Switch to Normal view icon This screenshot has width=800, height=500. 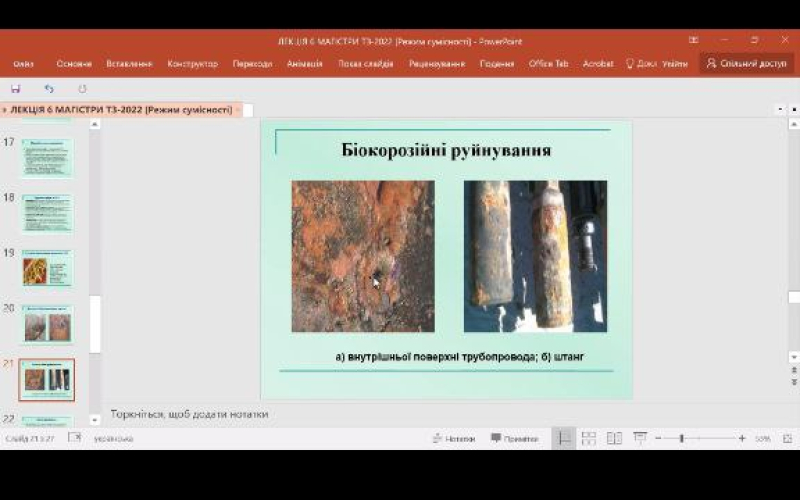(563, 439)
